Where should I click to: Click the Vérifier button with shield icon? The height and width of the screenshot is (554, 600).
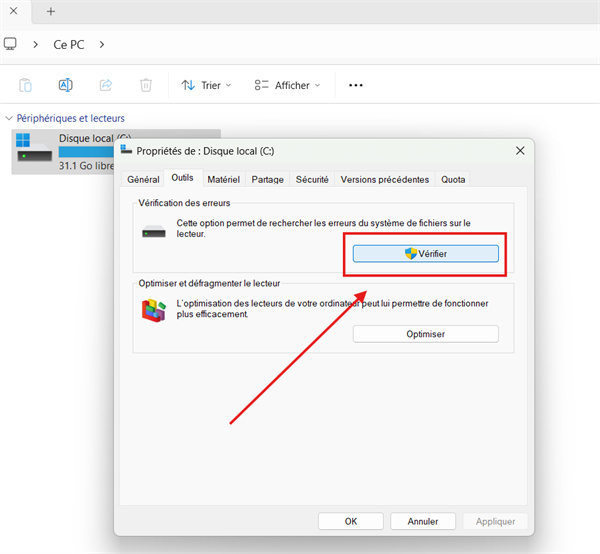[426, 254]
